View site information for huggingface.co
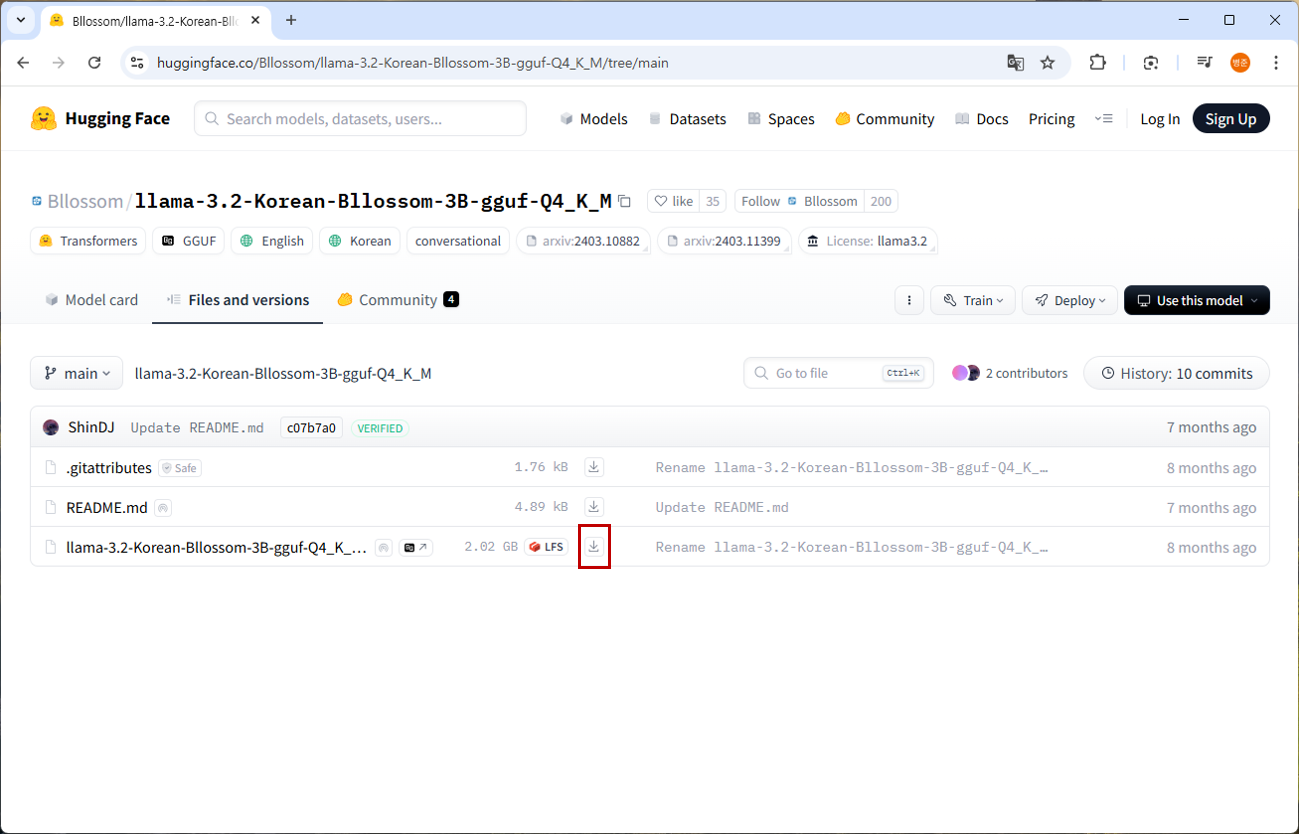 (x=138, y=62)
